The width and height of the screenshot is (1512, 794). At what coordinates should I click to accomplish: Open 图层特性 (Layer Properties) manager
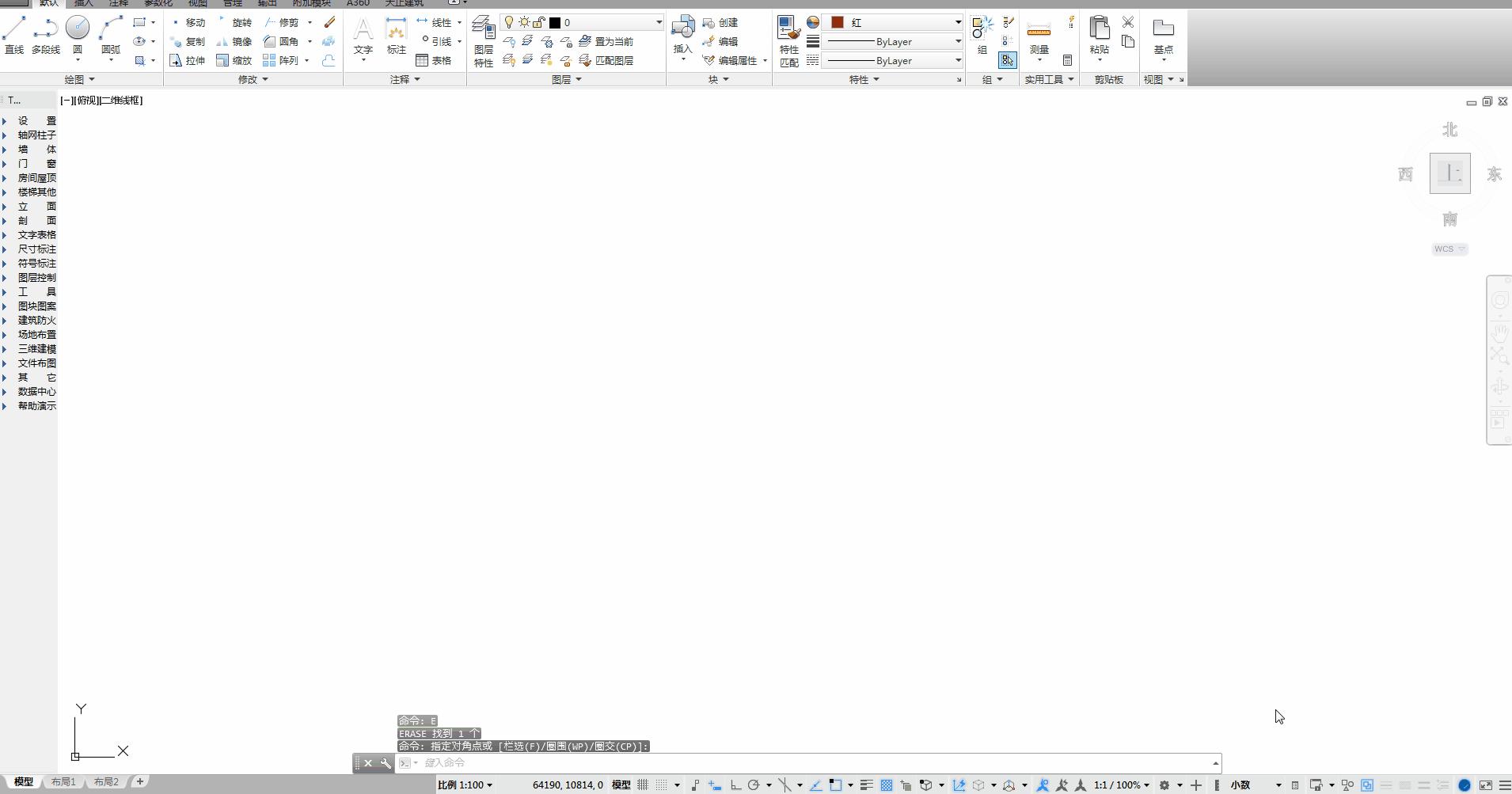484,43
